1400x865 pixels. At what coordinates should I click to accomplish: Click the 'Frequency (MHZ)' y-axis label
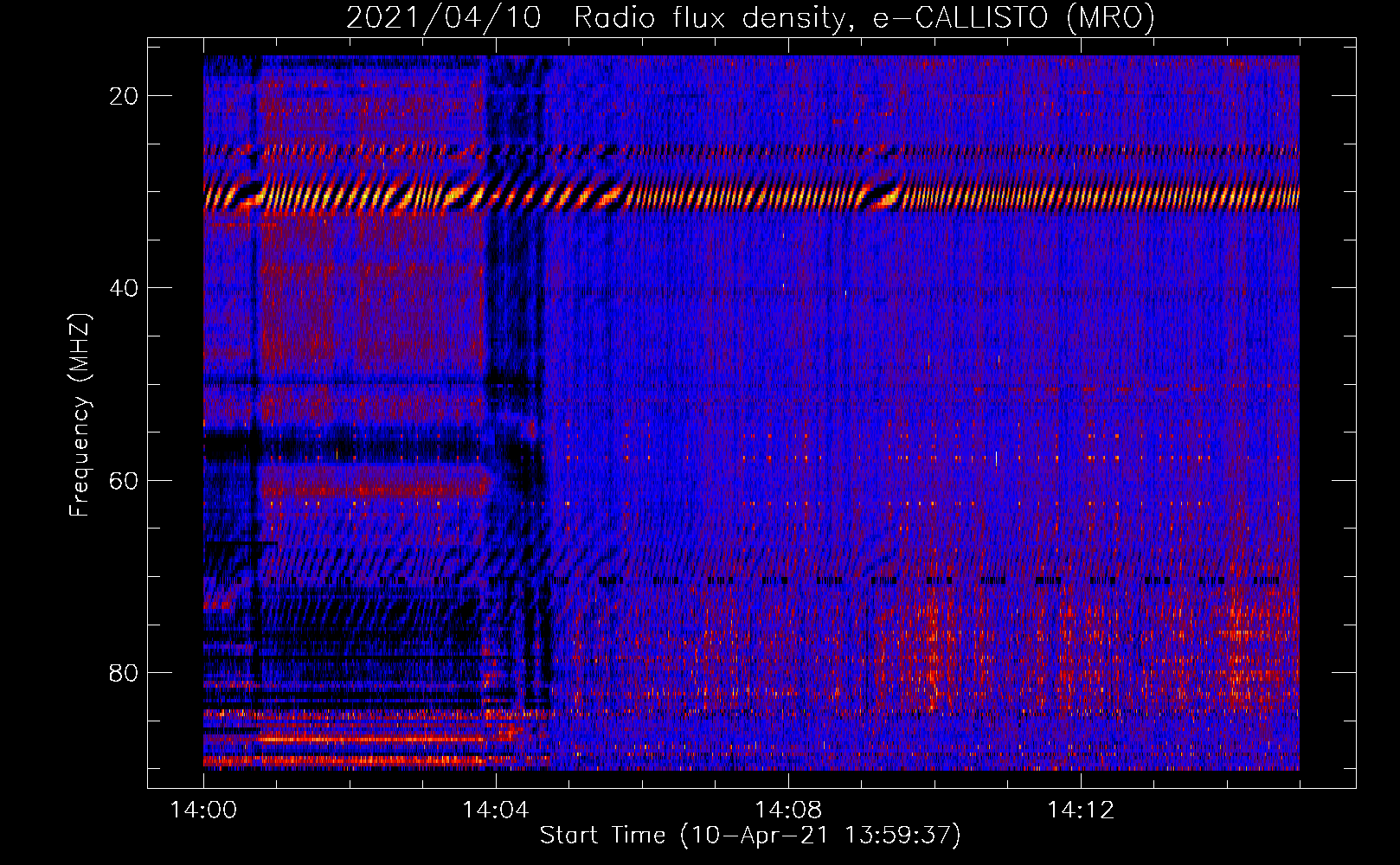click(x=80, y=415)
